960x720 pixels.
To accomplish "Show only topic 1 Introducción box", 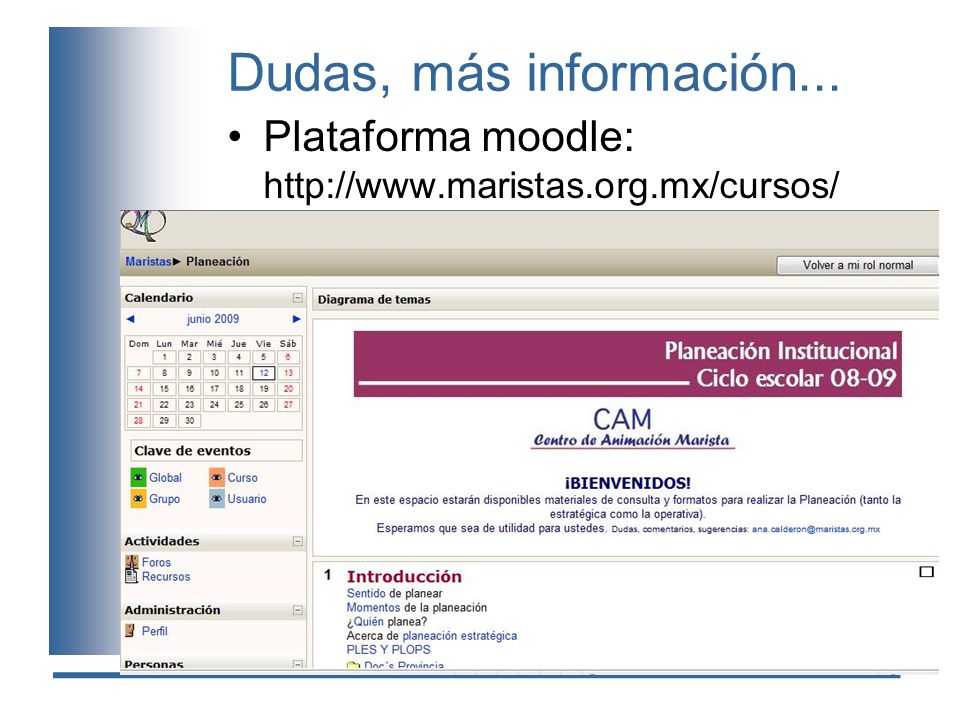I will pyautogui.click(x=926, y=572).
